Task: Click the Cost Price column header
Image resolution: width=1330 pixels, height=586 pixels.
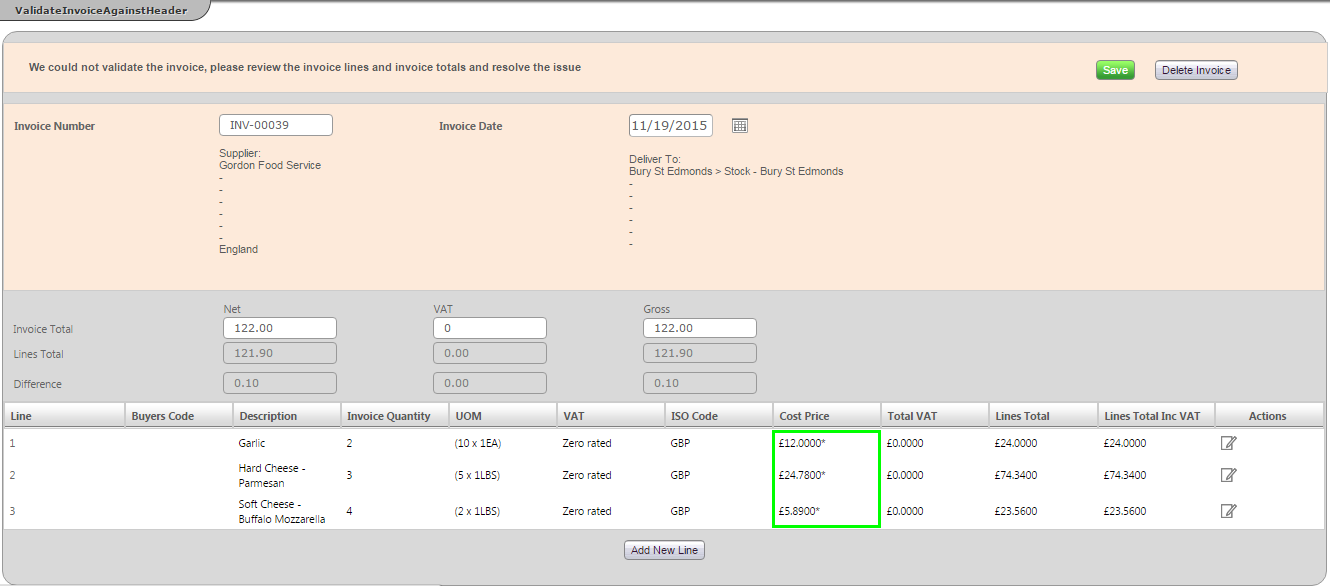Action: pyautogui.click(x=804, y=416)
